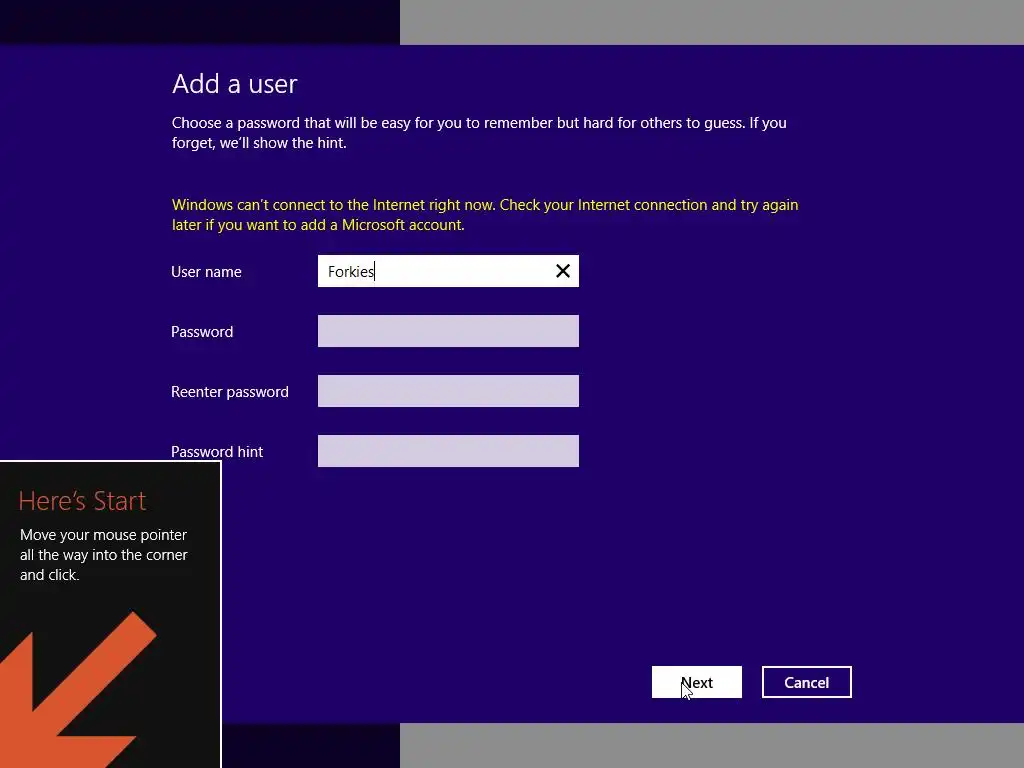This screenshot has width=1024, height=768.
Task: Click the "Add a user" heading
Action: 234,84
